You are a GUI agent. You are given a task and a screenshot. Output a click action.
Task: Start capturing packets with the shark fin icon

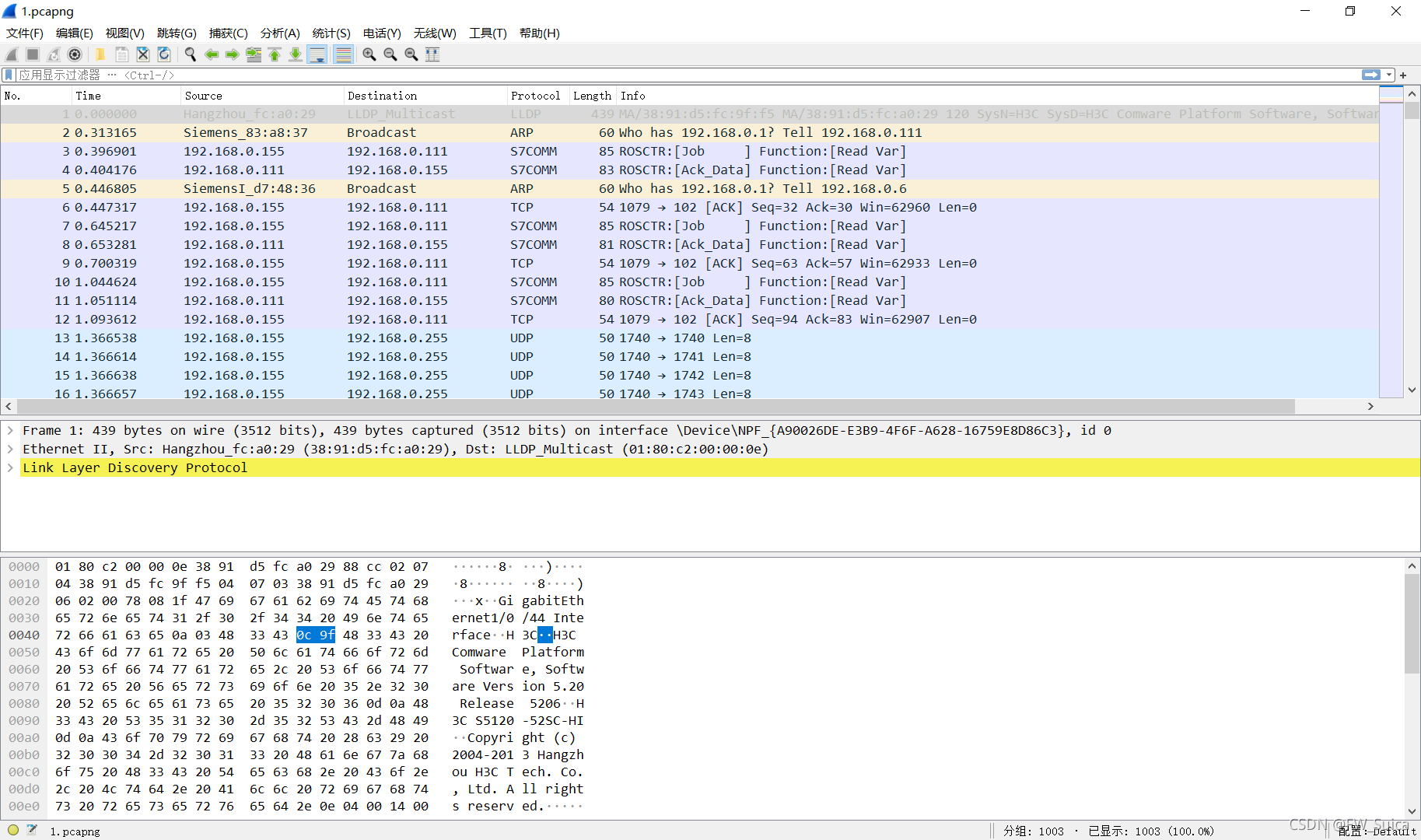[12, 54]
